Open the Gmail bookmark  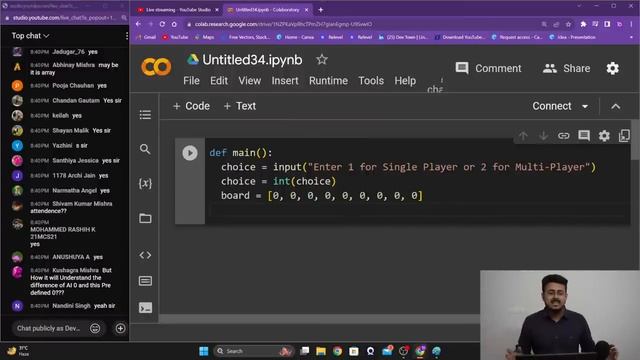pos(146,37)
